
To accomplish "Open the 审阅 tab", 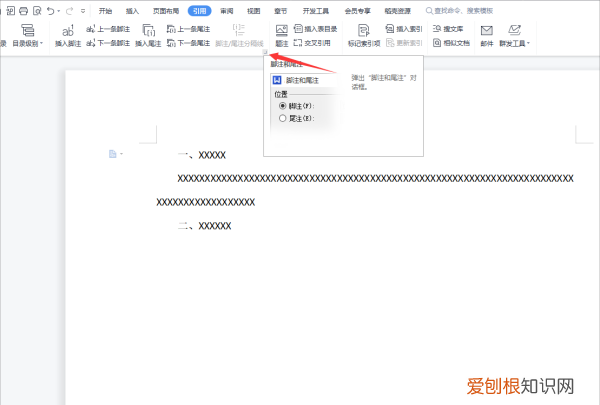I will (x=227, y=11).
